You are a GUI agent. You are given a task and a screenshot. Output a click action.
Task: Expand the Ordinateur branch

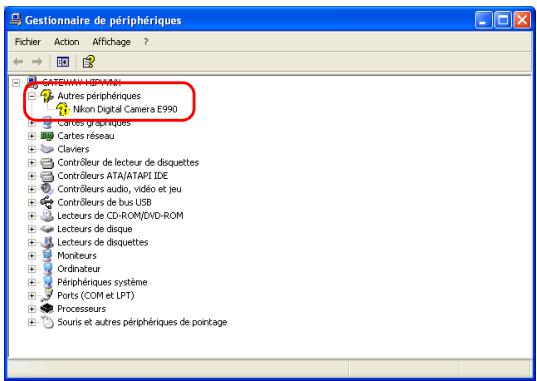(x=32, y=269)
